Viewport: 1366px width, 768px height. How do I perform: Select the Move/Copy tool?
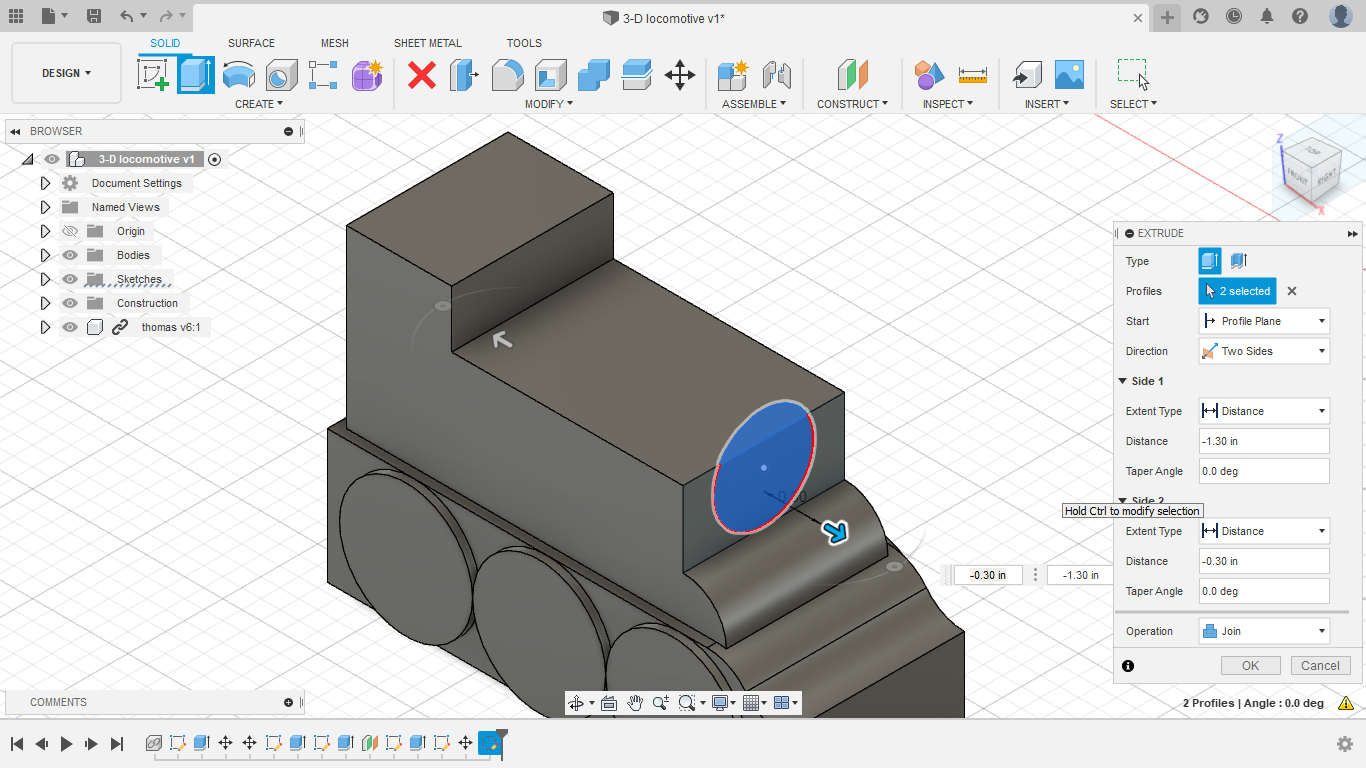680,75
